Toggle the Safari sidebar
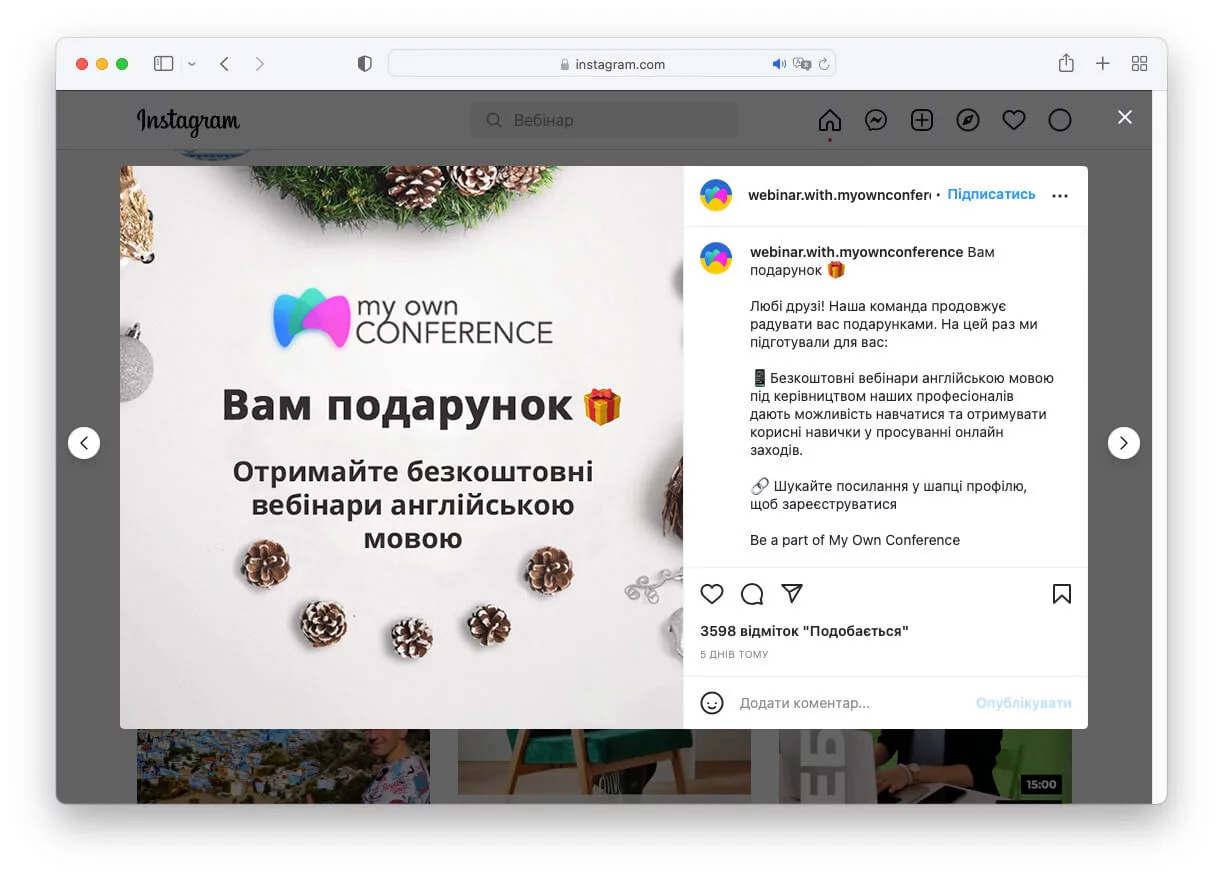Screen dimensions: 1223x878 pos(162,62)
